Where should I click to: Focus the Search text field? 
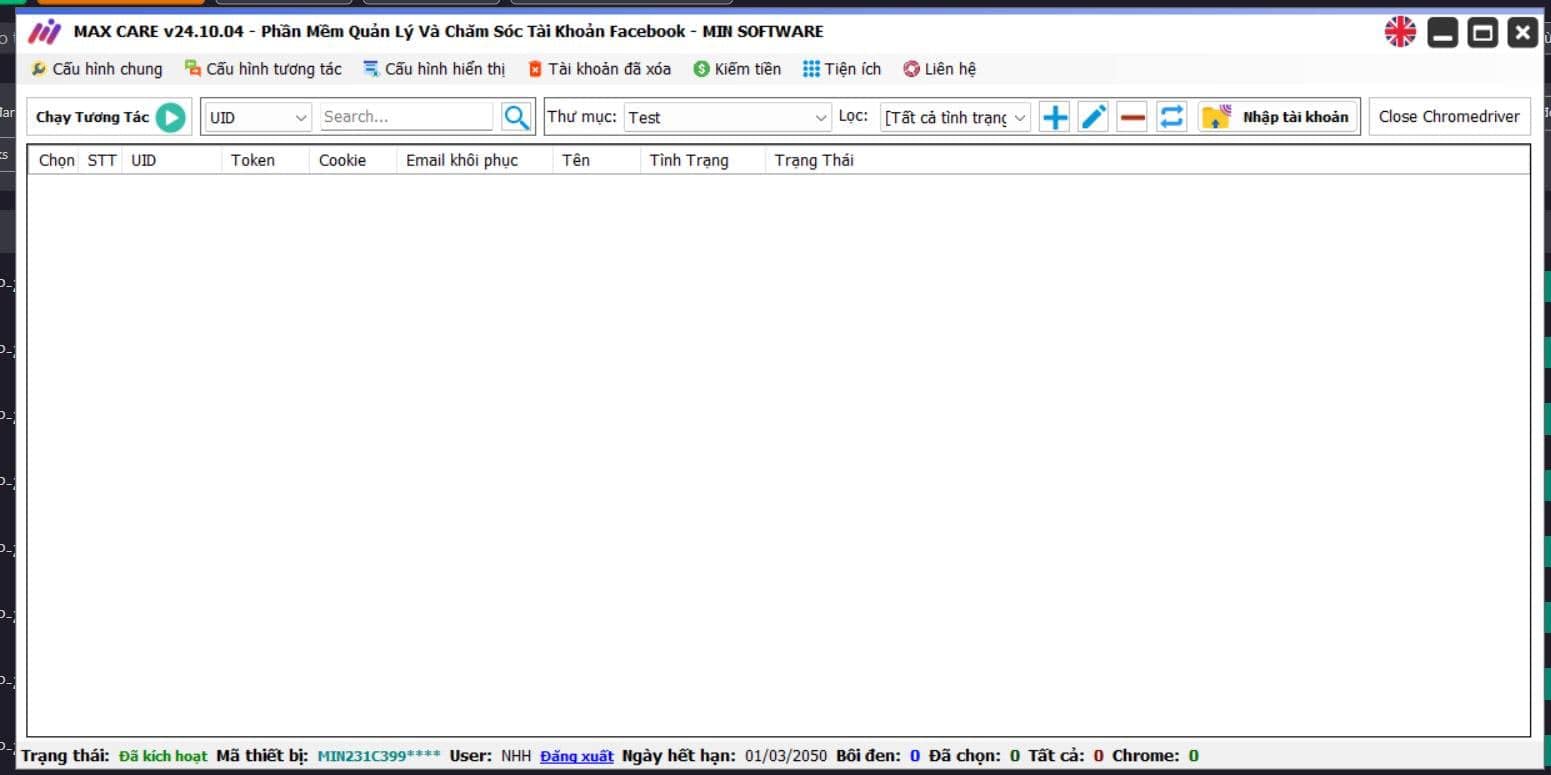click(x=407, y=117)
